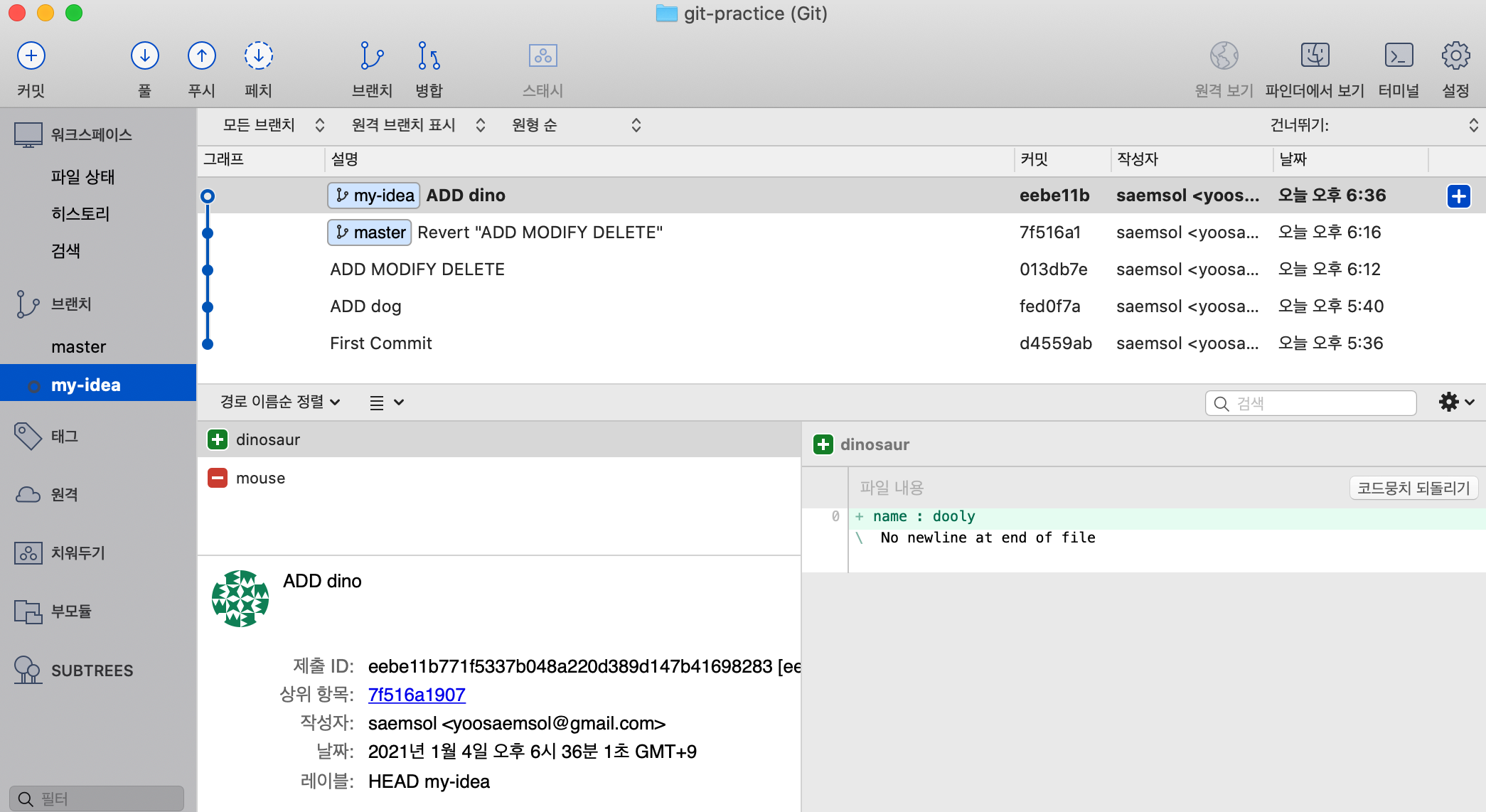This screenshot has width=1486, height=812.
Task: Open the Terminal (터미널) from toolbar
Action: point(1399,55)
